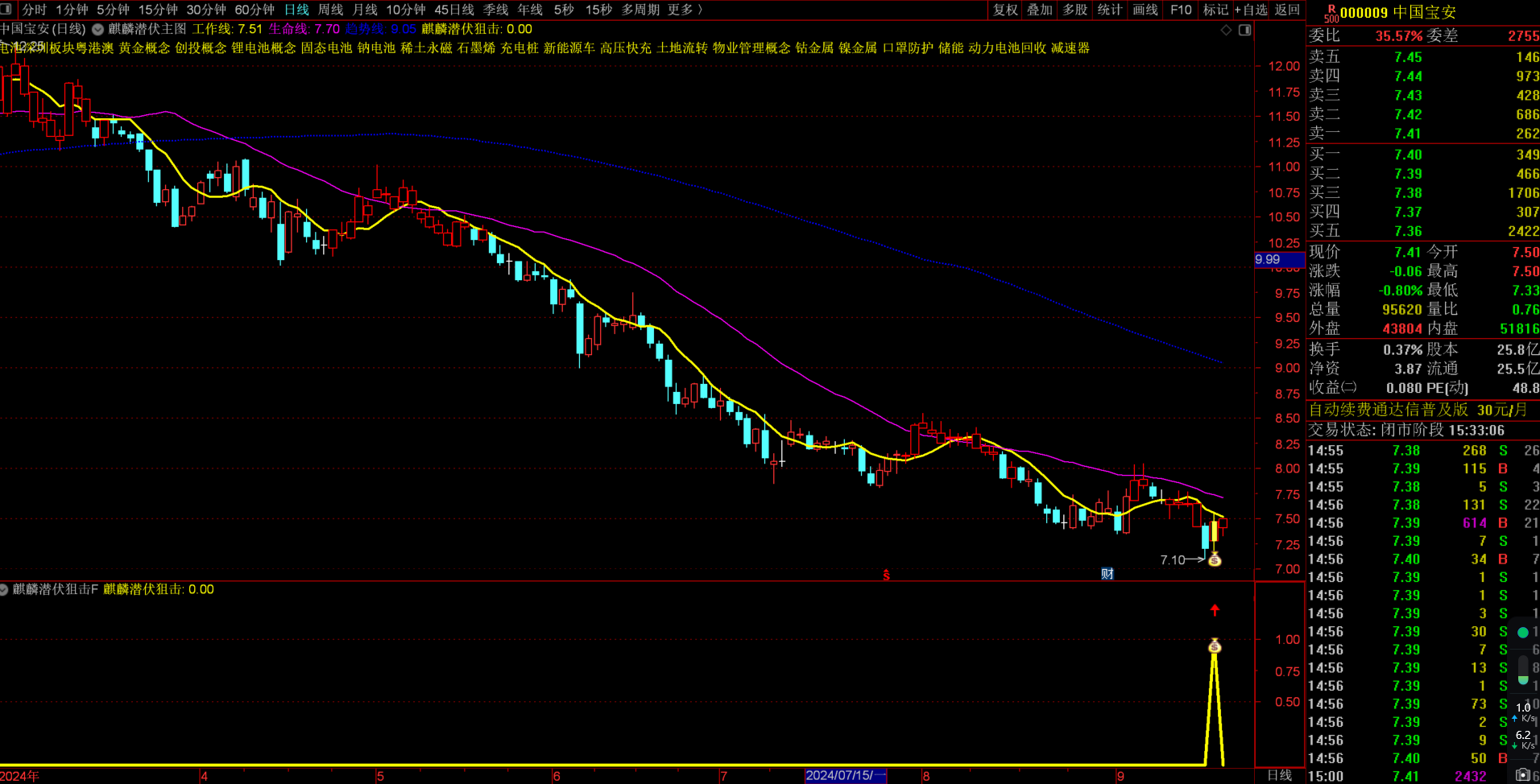Click the 叠加 overlay button
1540x784 pixels.
[x=1040, y=10]
